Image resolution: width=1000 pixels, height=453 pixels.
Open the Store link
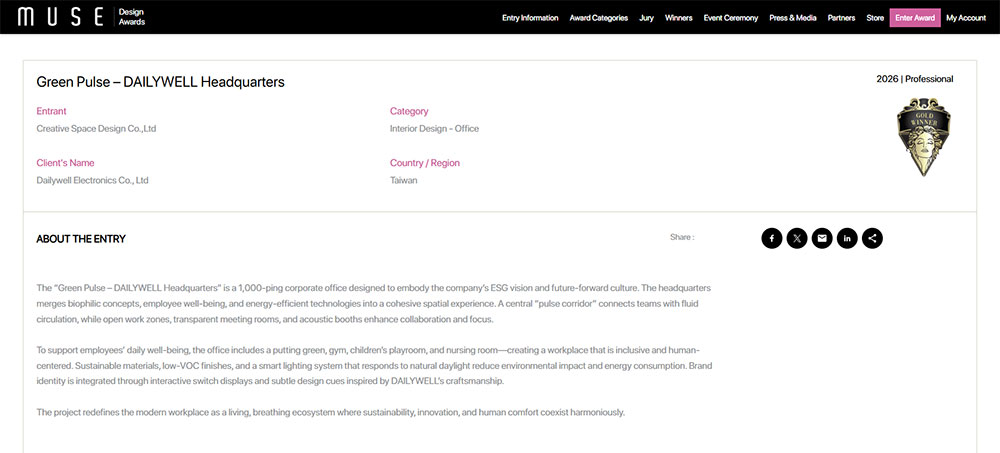875,18
